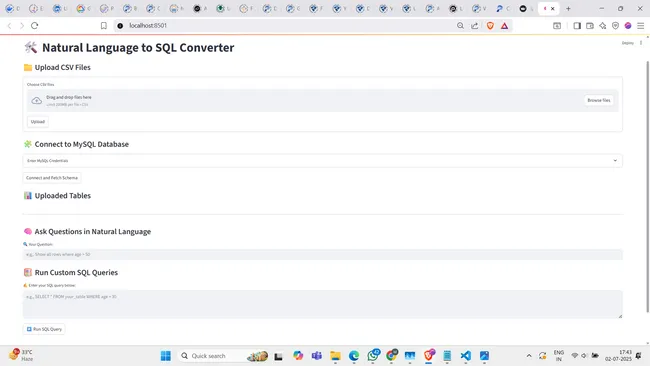The image size is (650, 366).
Task: Click the page vertical scrollbar
Action: coord(648,187)
